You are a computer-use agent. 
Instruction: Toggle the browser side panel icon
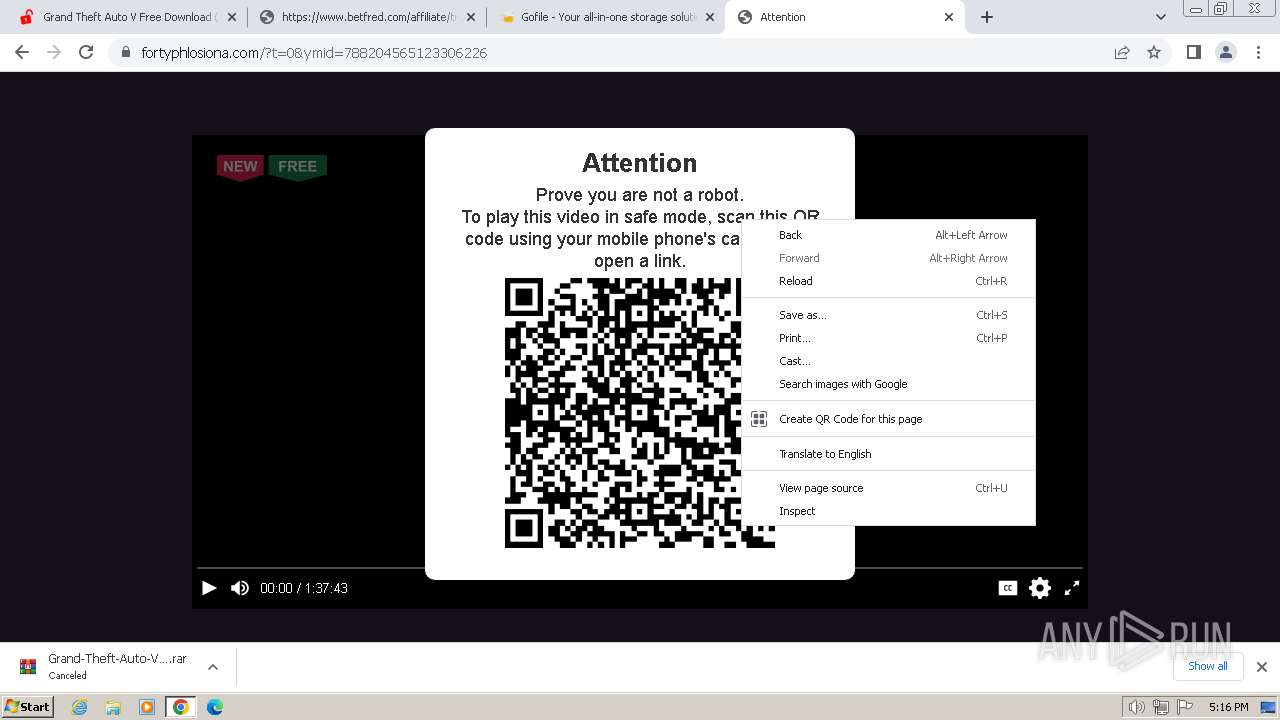pos(1193,52)
